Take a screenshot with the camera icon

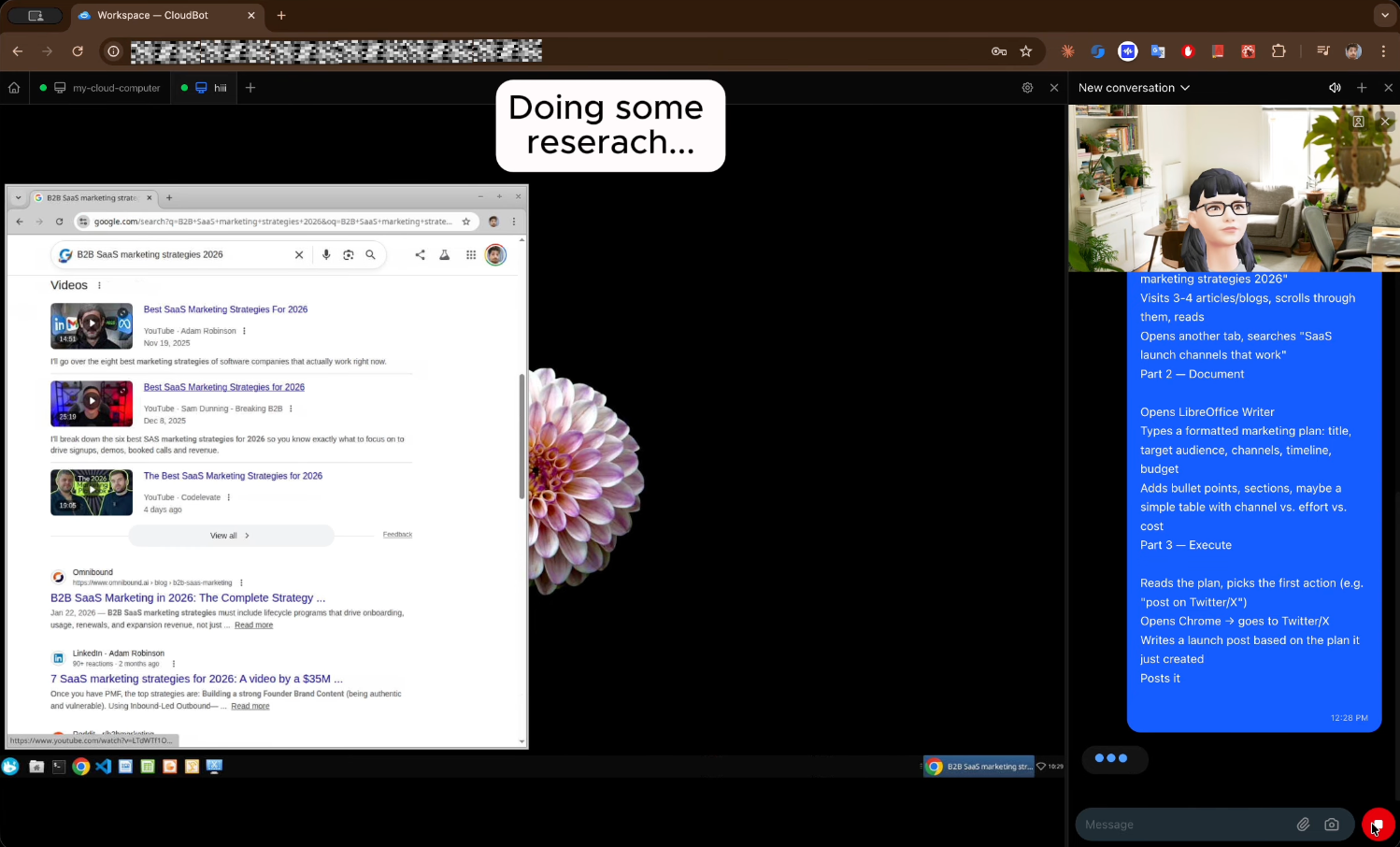point(1332,825)
